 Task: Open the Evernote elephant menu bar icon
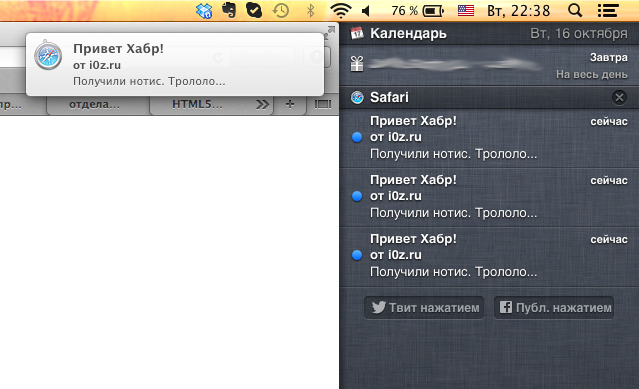coord(229,10)
